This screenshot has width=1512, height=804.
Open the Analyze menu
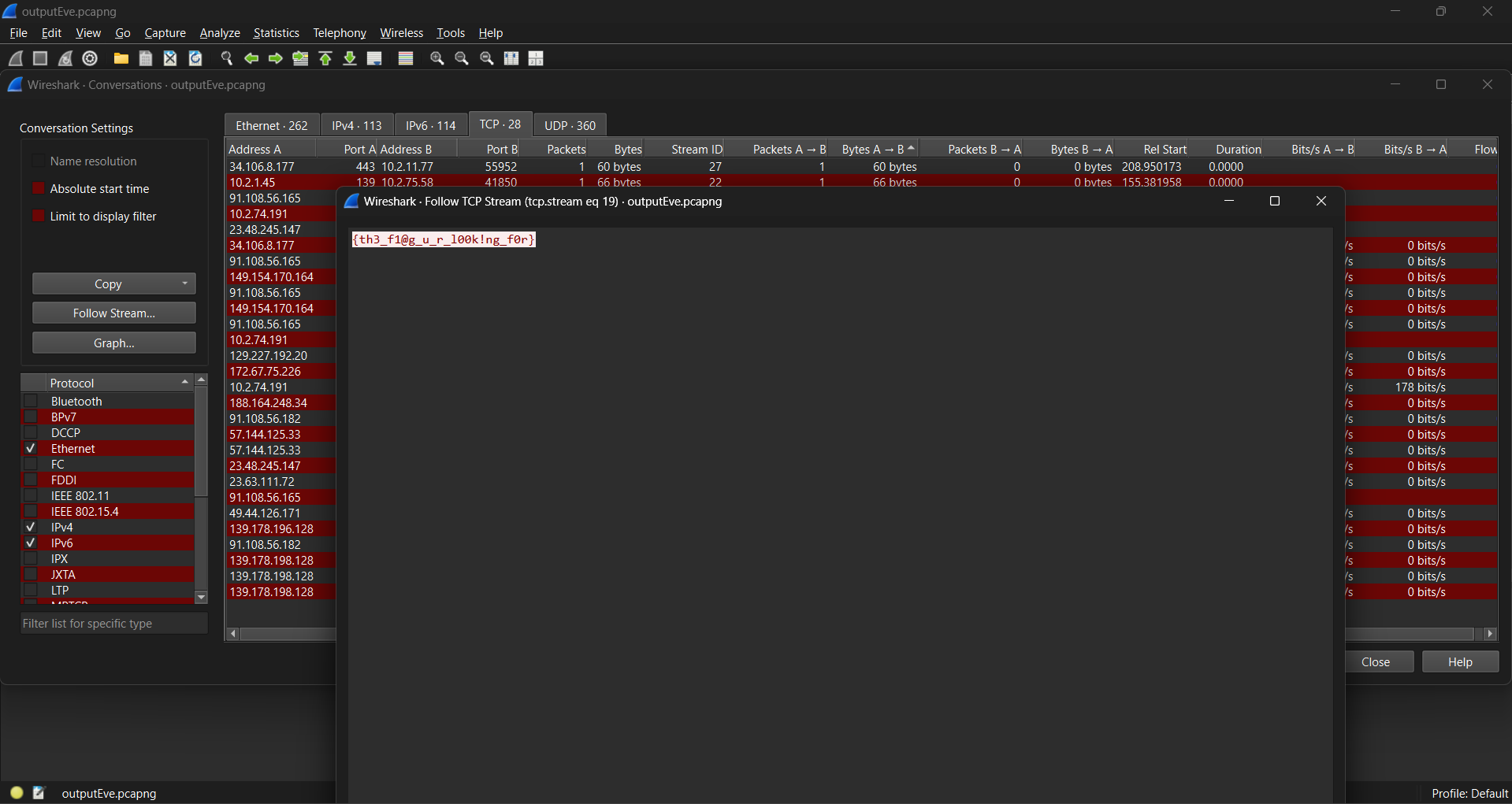(220, 32)
